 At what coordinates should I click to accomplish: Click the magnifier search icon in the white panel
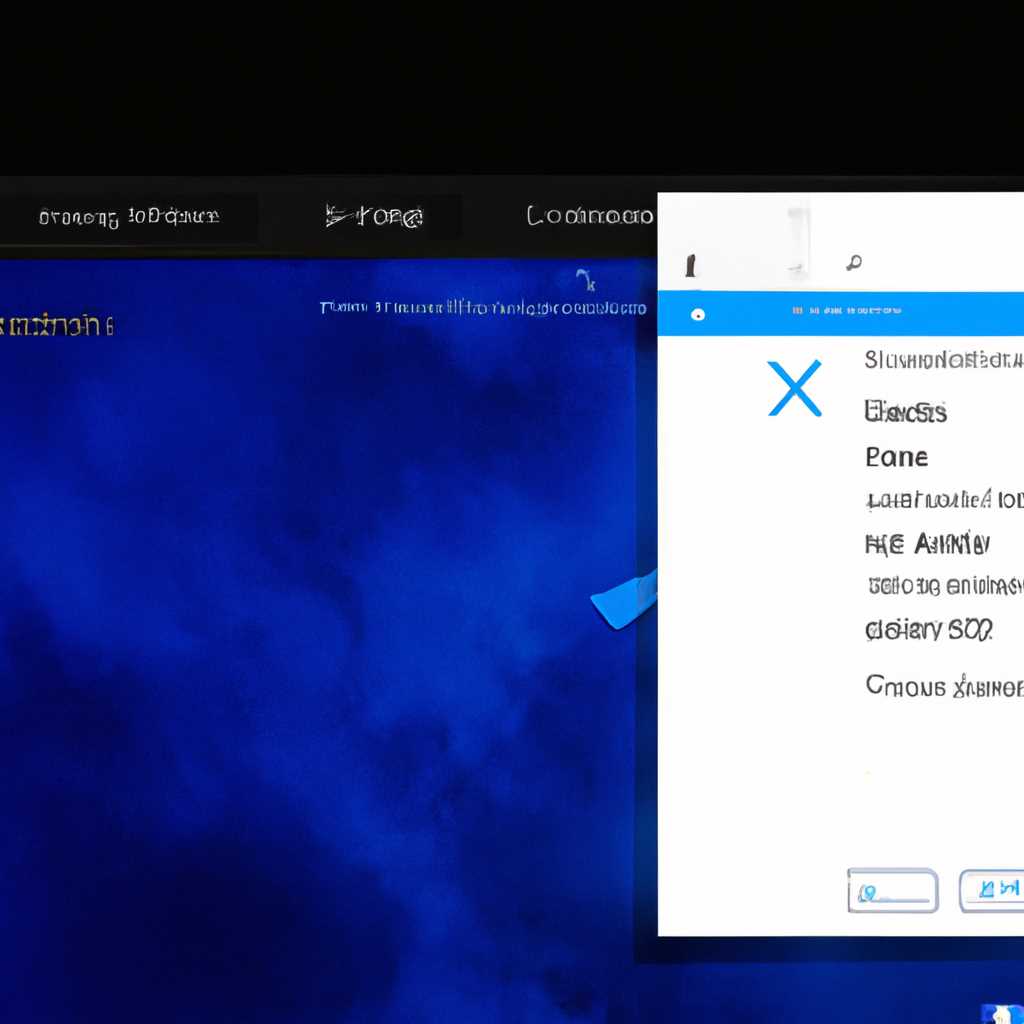(x=854, y=263)
